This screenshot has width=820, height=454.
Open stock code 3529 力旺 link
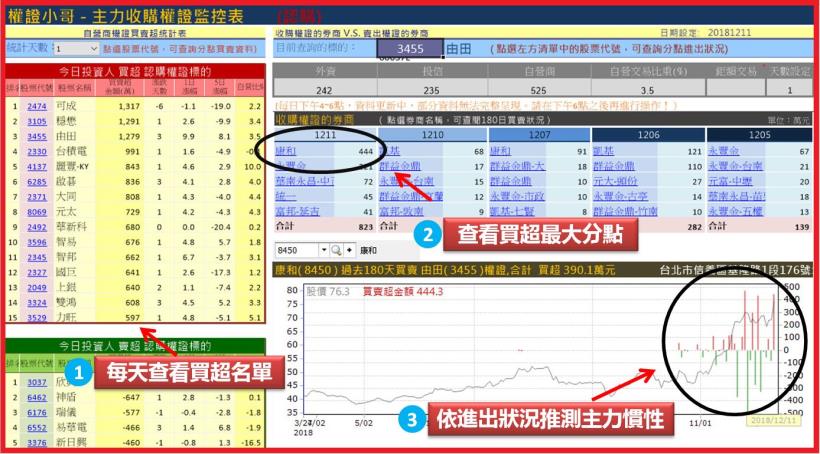click(37, 317)
